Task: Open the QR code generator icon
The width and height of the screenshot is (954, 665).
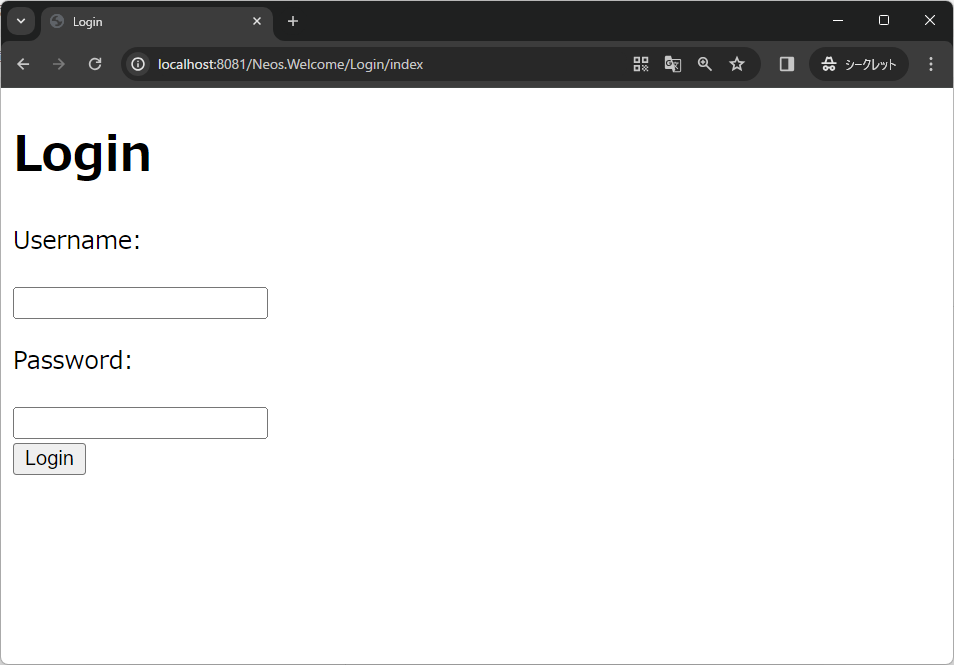Action: point(641,64)
